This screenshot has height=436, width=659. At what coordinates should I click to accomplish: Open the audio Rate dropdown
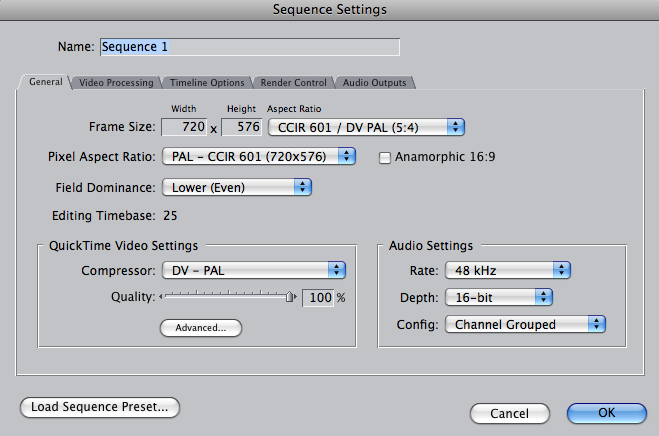click(x=507, y=269)
